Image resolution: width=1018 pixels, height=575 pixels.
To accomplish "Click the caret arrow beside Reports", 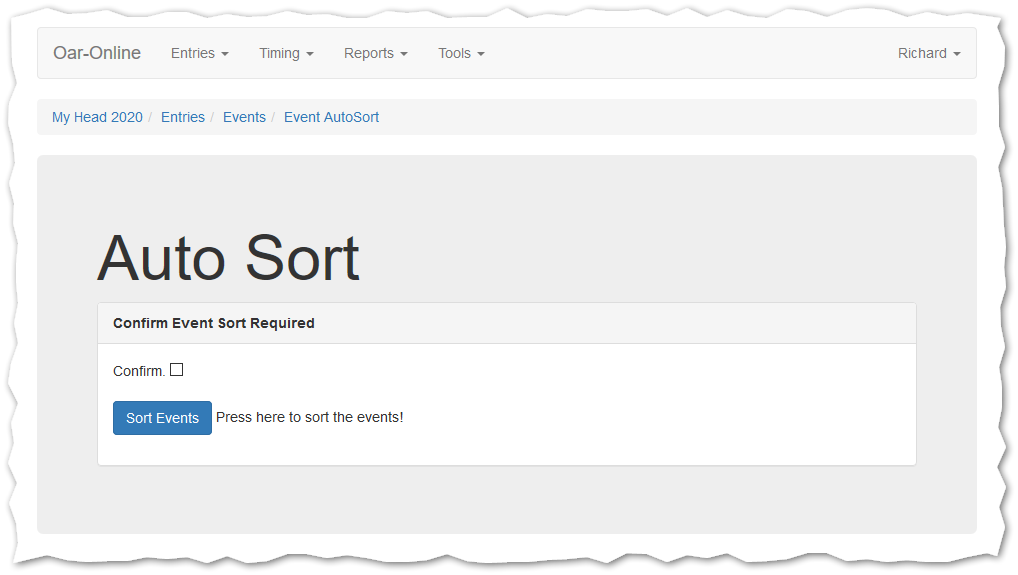I will click(x=404, y=54).
